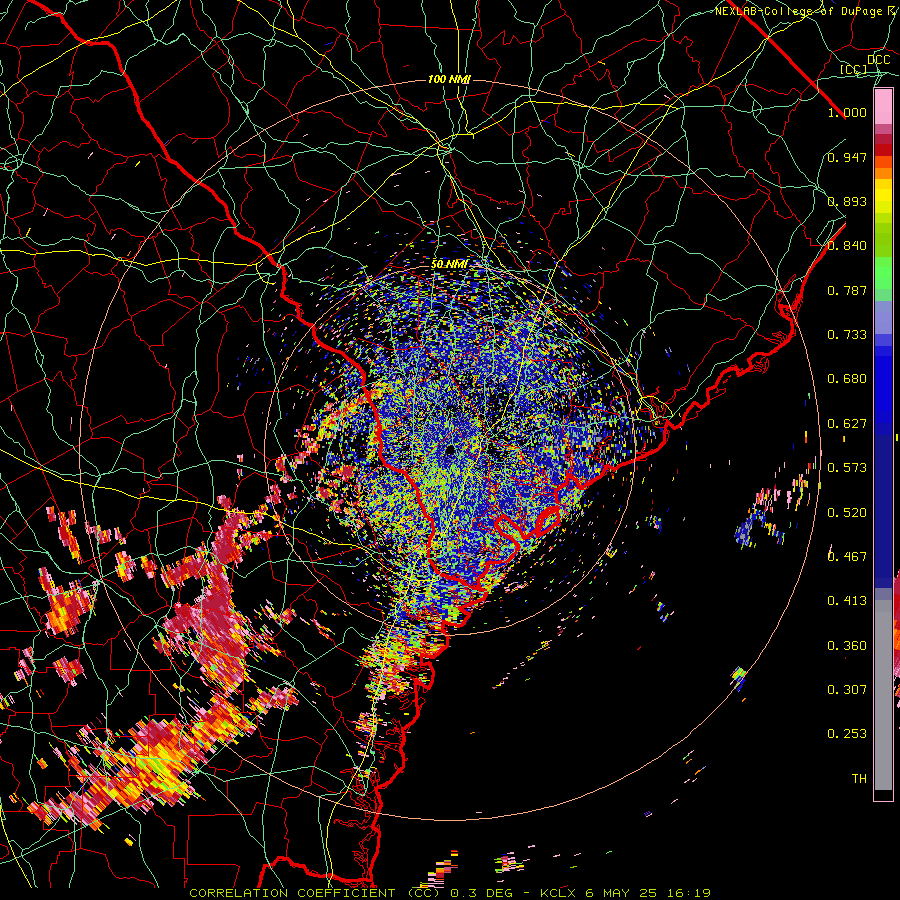
Task: Pick the periwinkle segment of the color scale
Action: pos(883,317)
